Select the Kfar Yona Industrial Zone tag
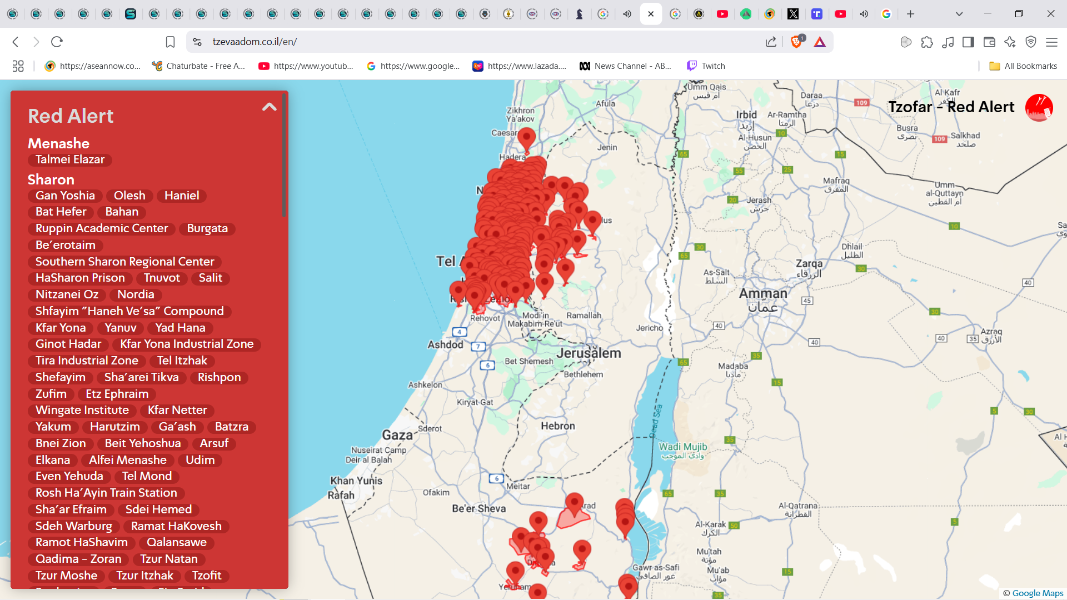This screenshot has width=1067, height=600. tap(186, 344)
